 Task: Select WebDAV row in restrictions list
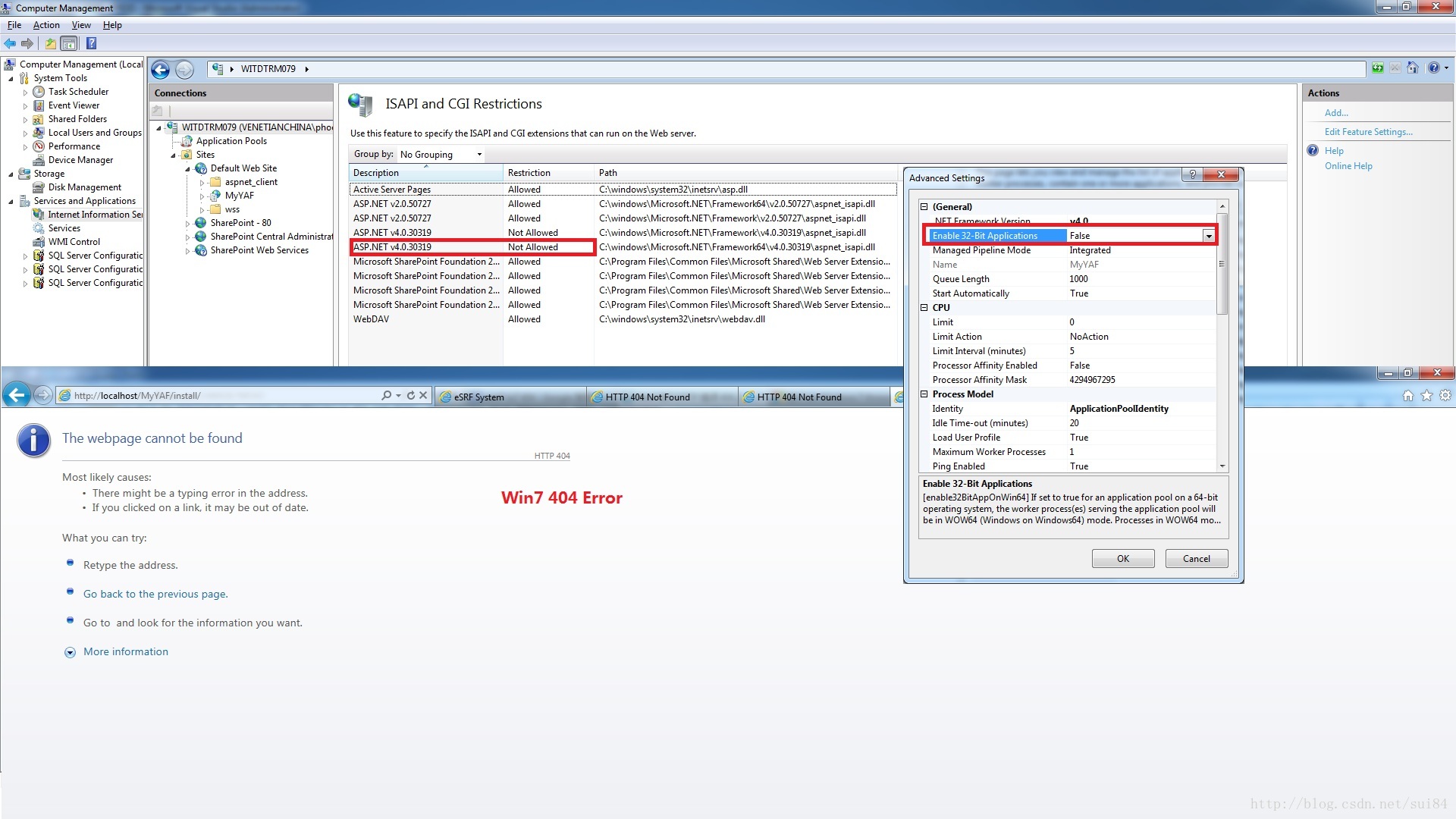pos(623,319)
